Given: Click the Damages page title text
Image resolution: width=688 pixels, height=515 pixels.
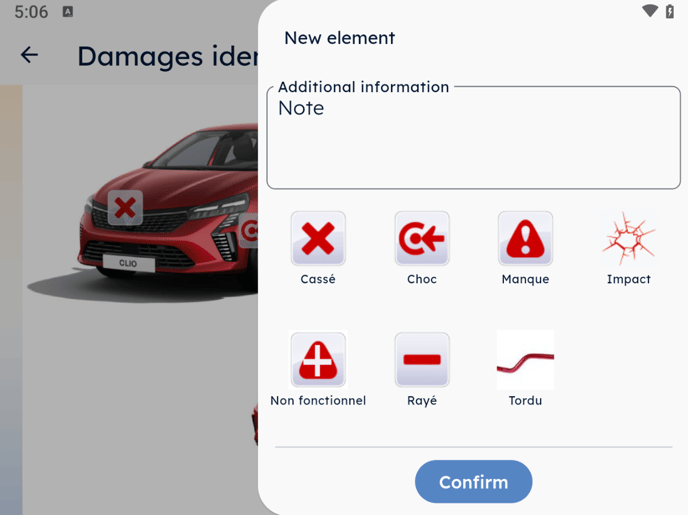Looking at the screenshot, I should [168, 56].
